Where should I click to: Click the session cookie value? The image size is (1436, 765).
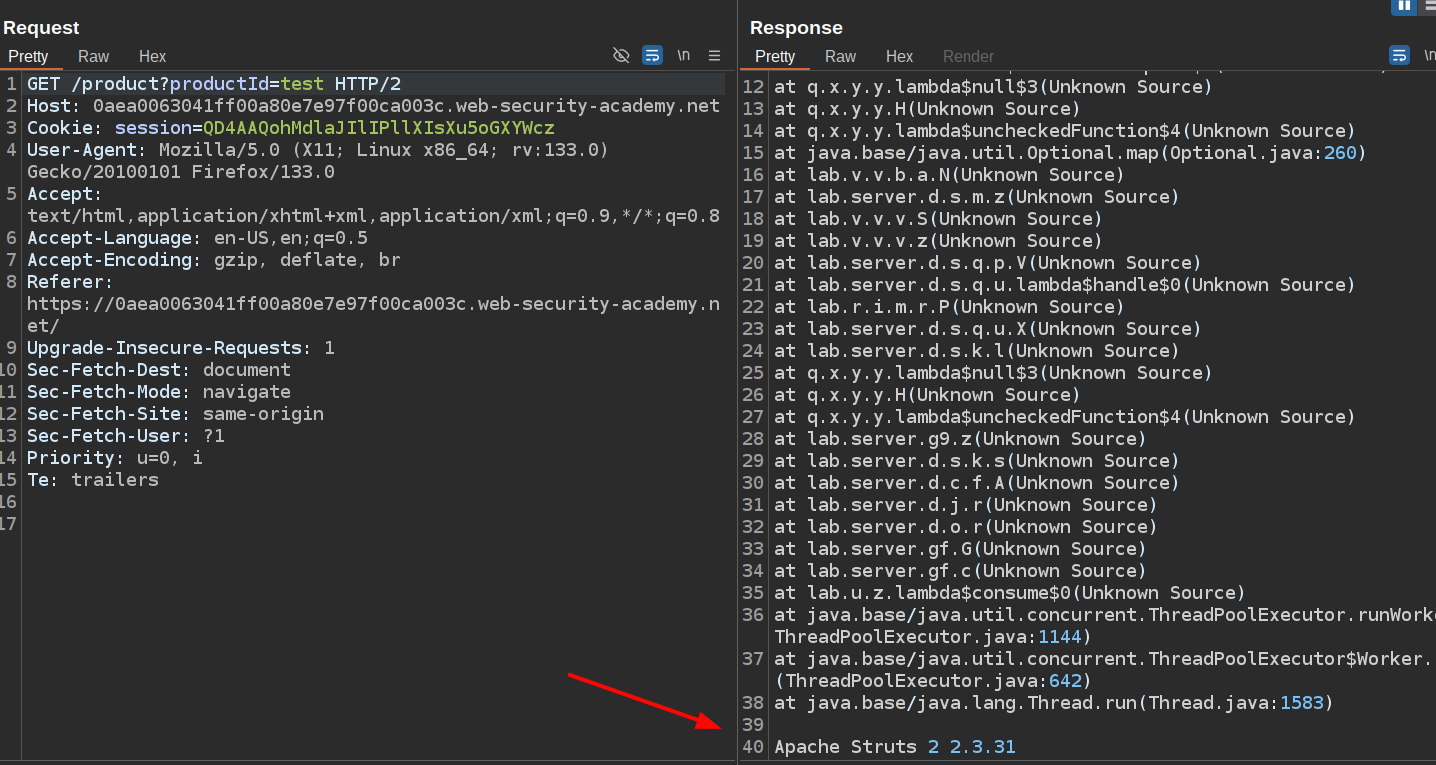tap(378, 128)
